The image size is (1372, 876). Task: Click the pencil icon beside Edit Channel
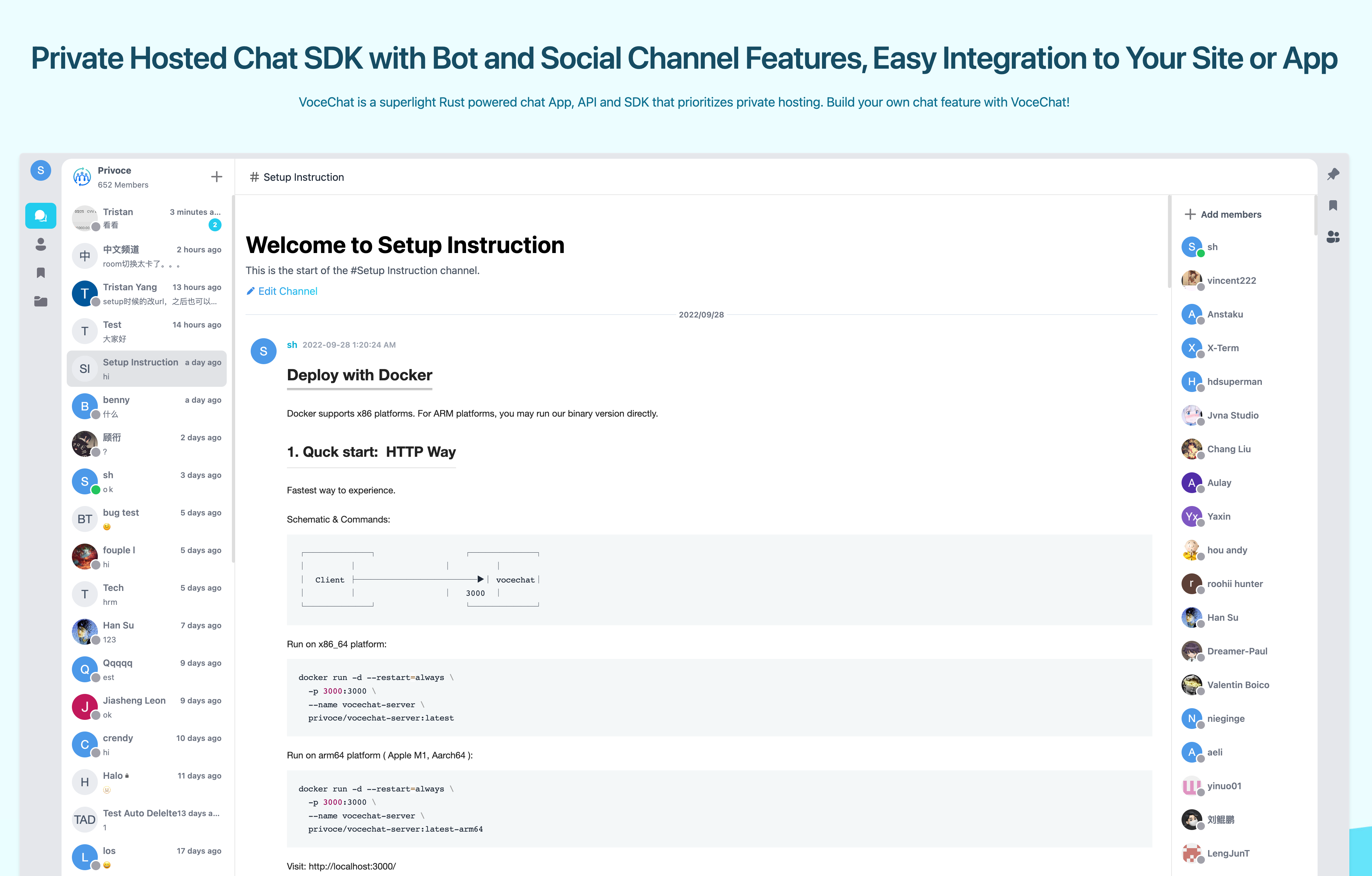250,291
